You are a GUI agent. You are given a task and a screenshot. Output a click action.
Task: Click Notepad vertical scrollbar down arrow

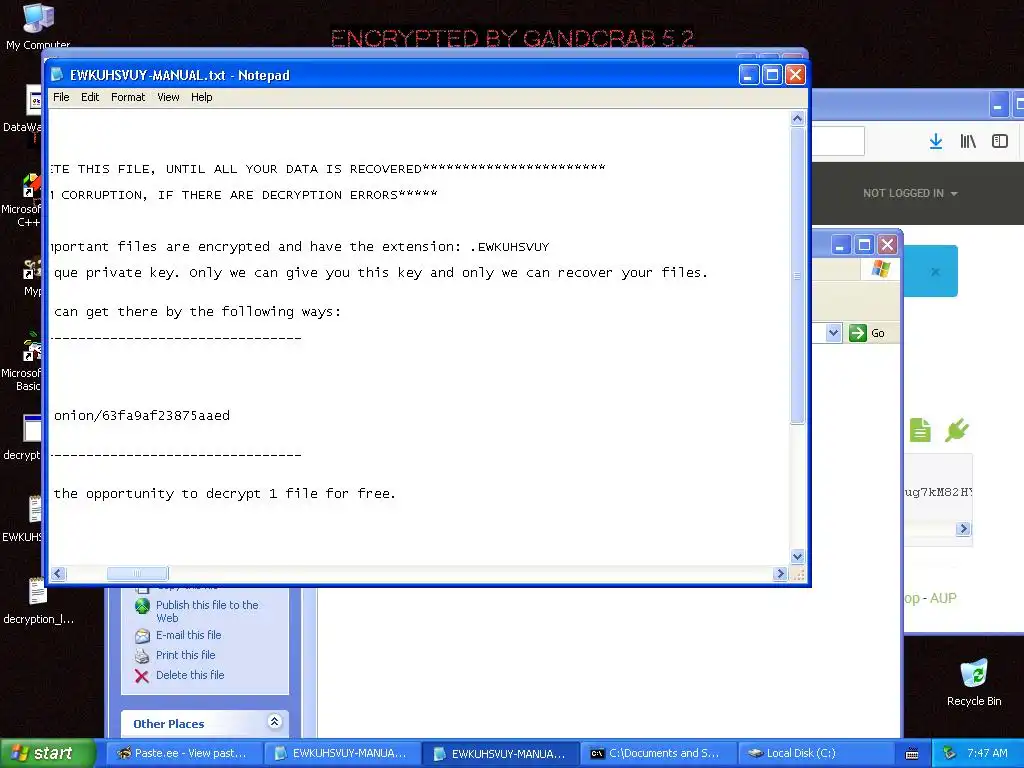(797, 556)
